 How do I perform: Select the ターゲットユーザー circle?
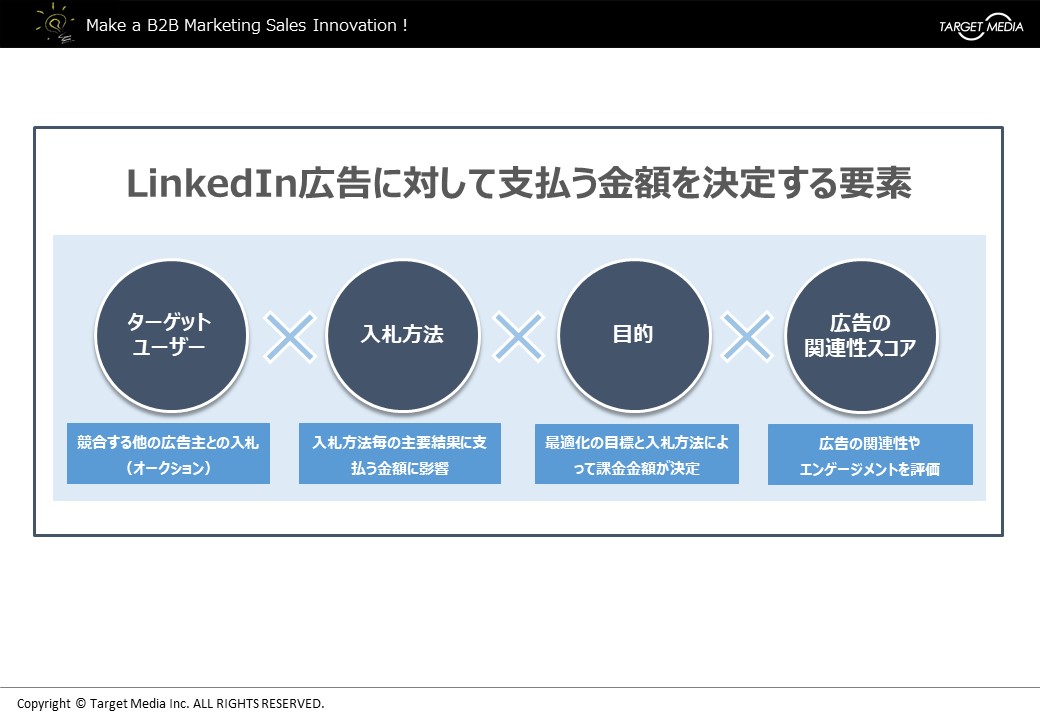point(171,335)
